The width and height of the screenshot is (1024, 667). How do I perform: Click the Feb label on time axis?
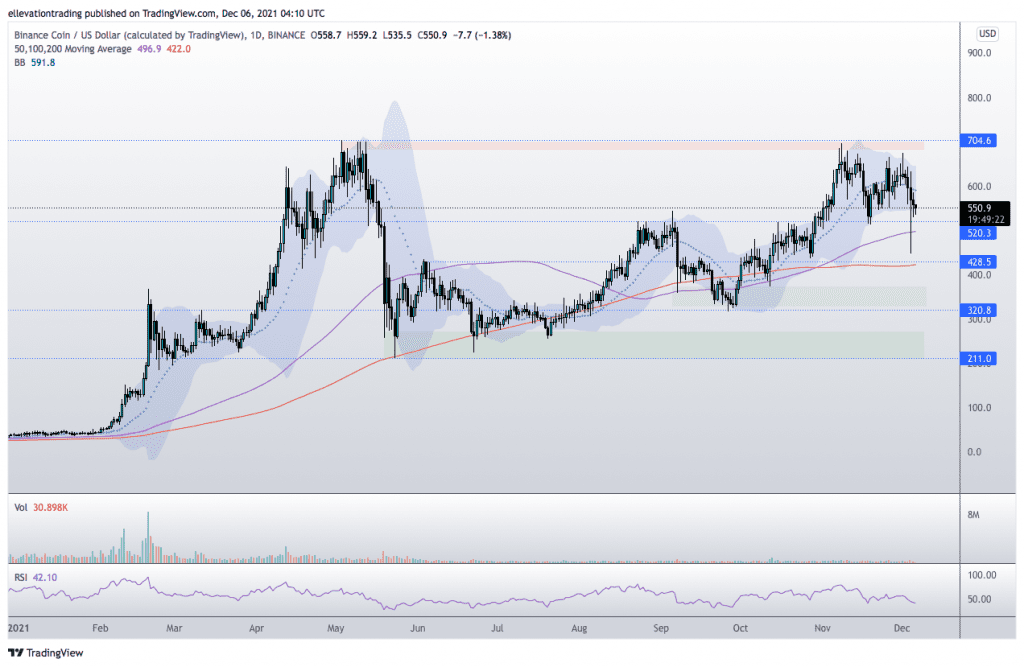click(x=100, y=628)
